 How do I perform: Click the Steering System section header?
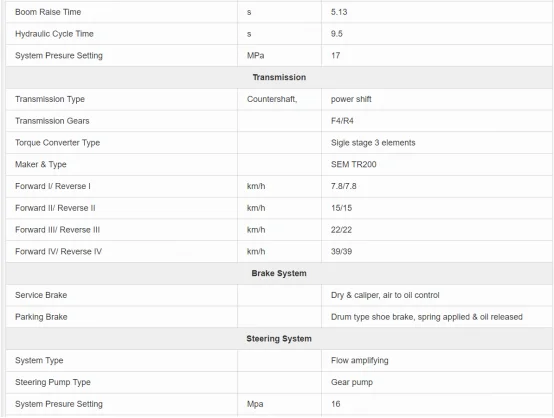(x=279, y=339)
